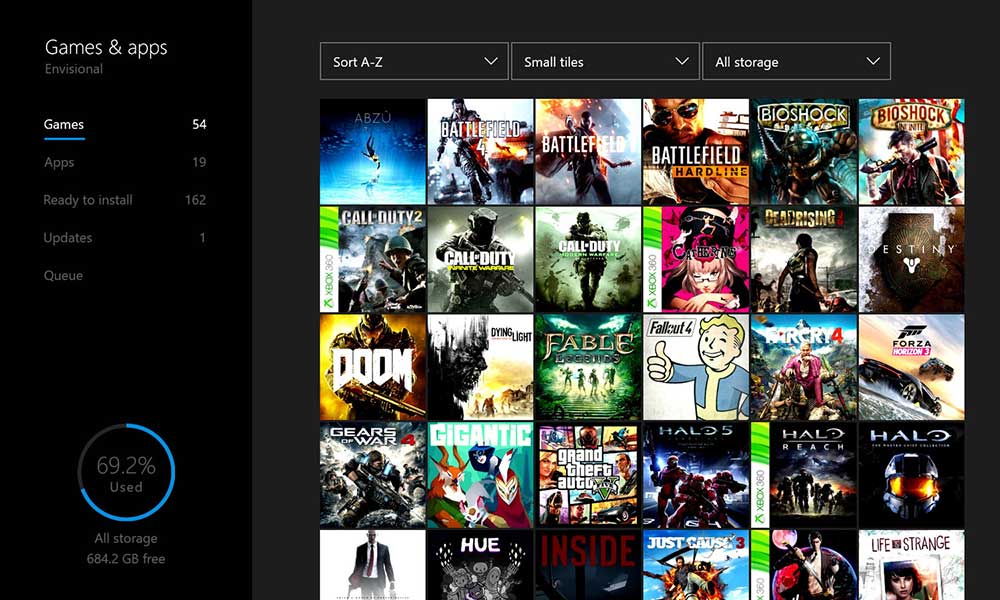Click the 69.2% Used storage ring
Viewport: 1000px width, 600px height.
click(x=126, y=472)
